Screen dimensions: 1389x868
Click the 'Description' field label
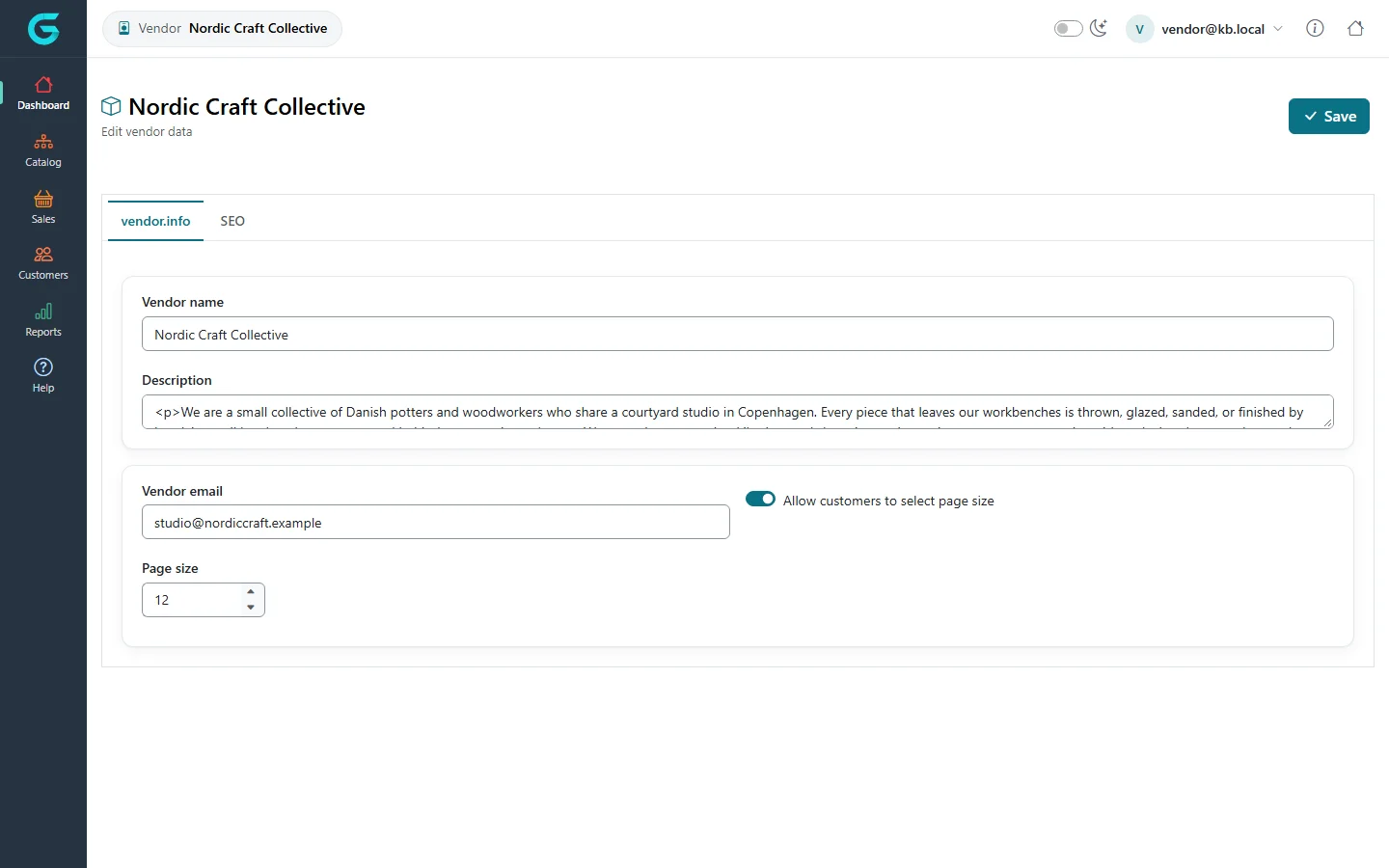(177, 380)
